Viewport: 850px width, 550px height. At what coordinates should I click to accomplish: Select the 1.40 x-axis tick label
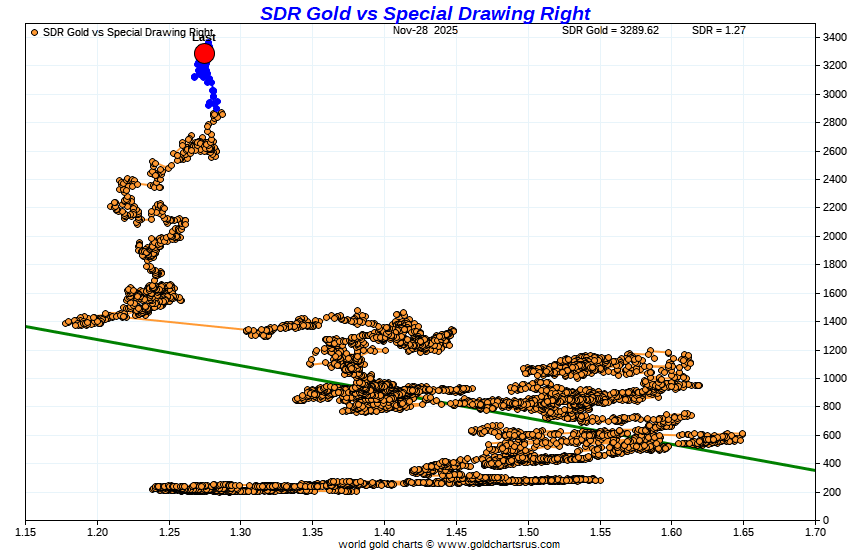coord(384,532)
